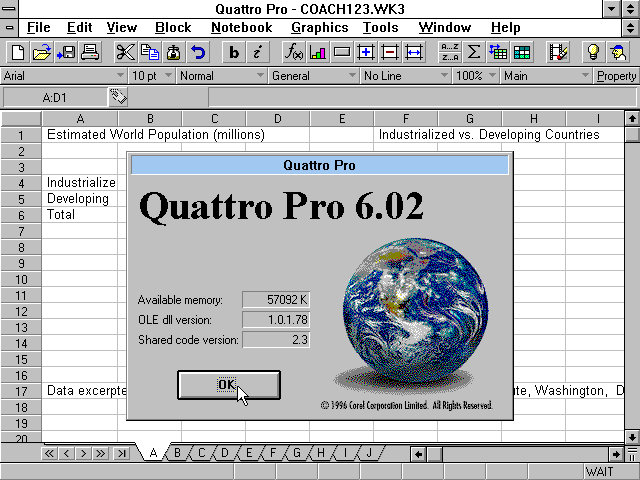This screenshot has height=480, width=640.
Task: Toggle italic with the i icon
Action: tap(258, 53)
